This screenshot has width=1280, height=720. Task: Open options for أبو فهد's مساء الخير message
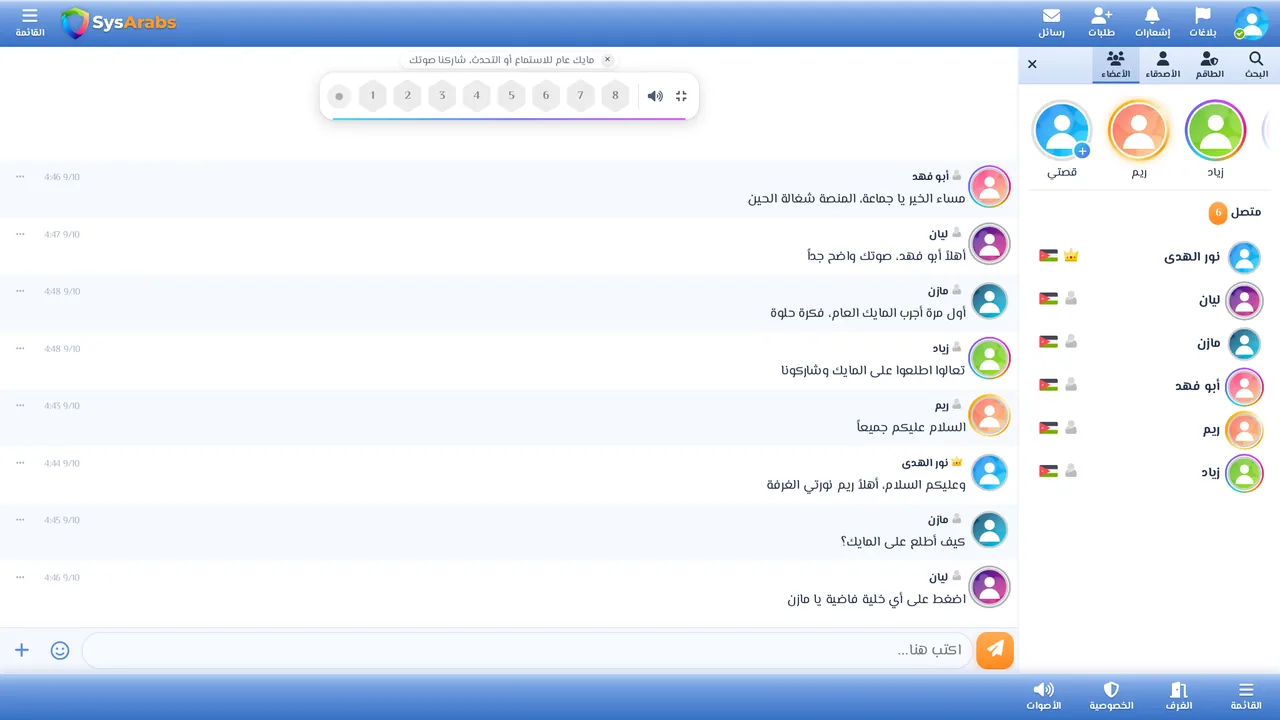pyautogui.click(x=20, y=177)
